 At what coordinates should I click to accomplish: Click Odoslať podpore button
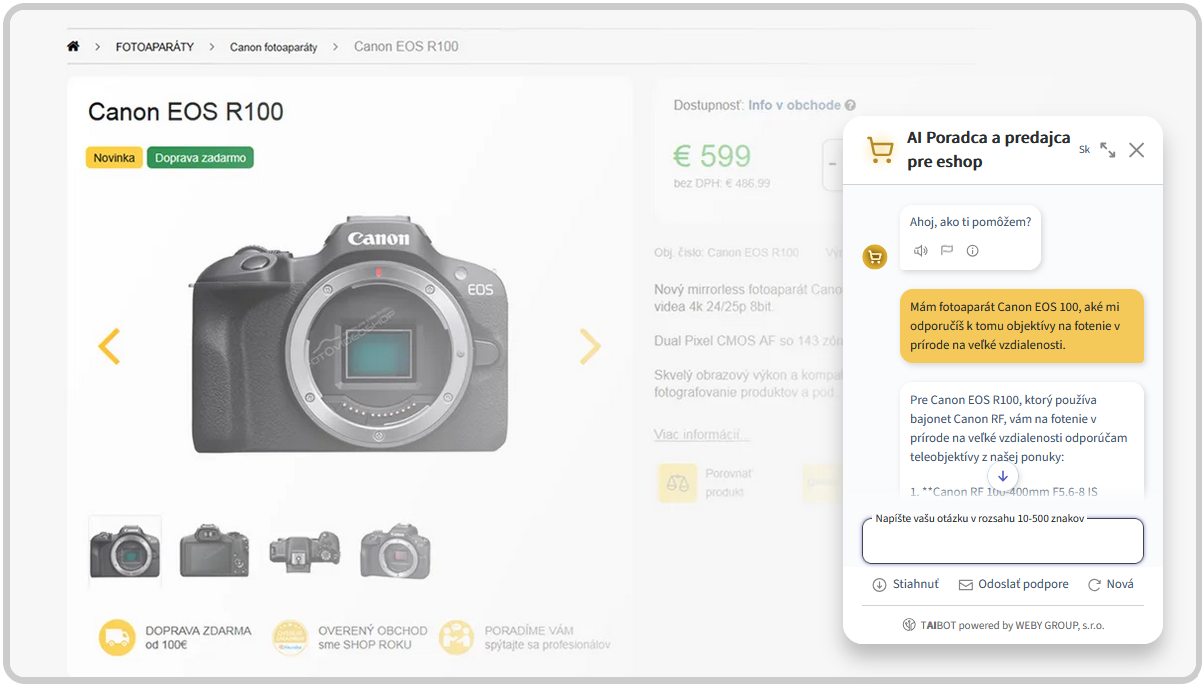(x=1013, y=584)
